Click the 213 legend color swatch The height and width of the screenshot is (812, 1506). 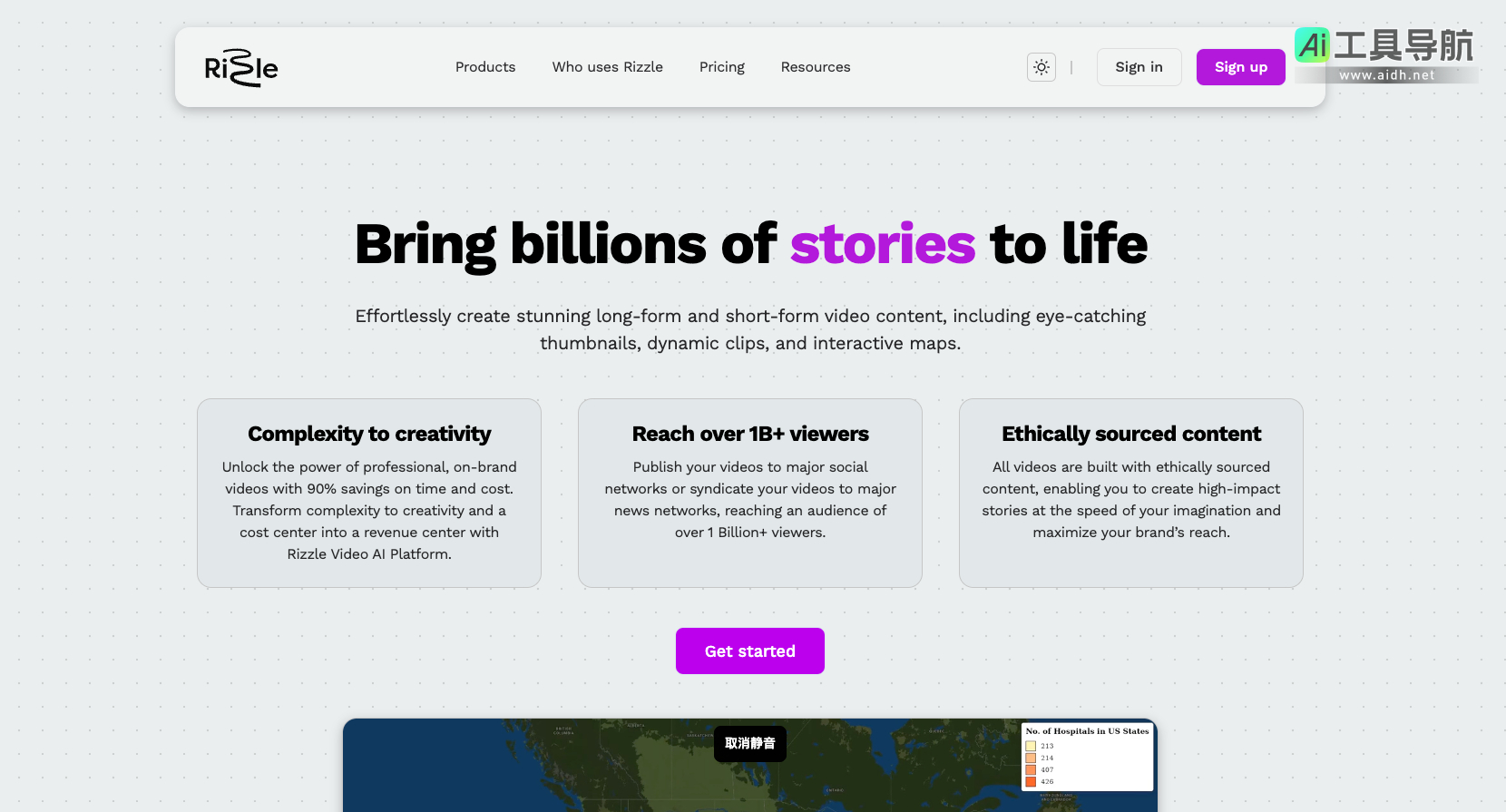coord(1031,746)
